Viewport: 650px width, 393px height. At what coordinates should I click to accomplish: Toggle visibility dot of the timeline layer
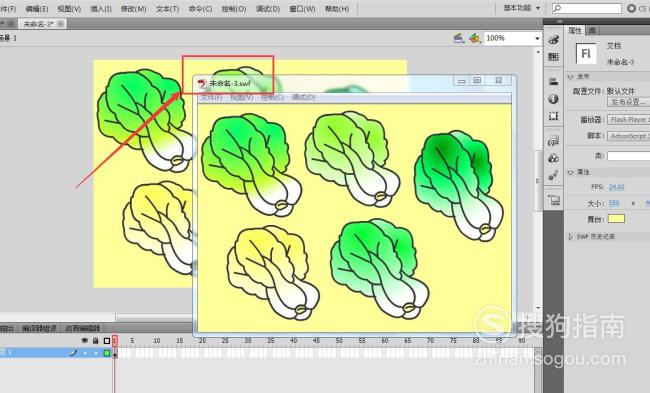[x=85, y=353]
